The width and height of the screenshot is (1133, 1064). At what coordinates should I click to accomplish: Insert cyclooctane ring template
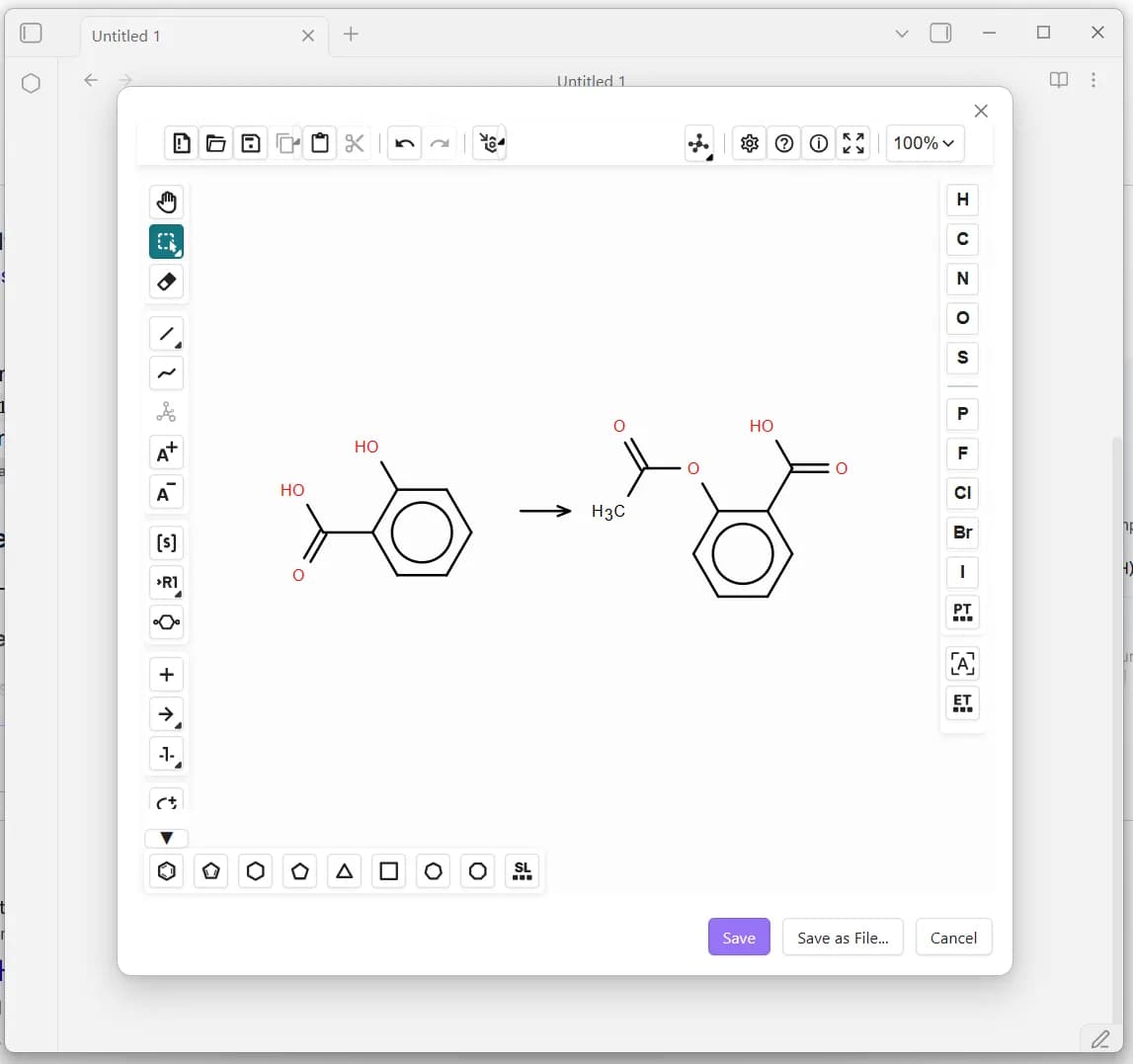pos(478,871)
